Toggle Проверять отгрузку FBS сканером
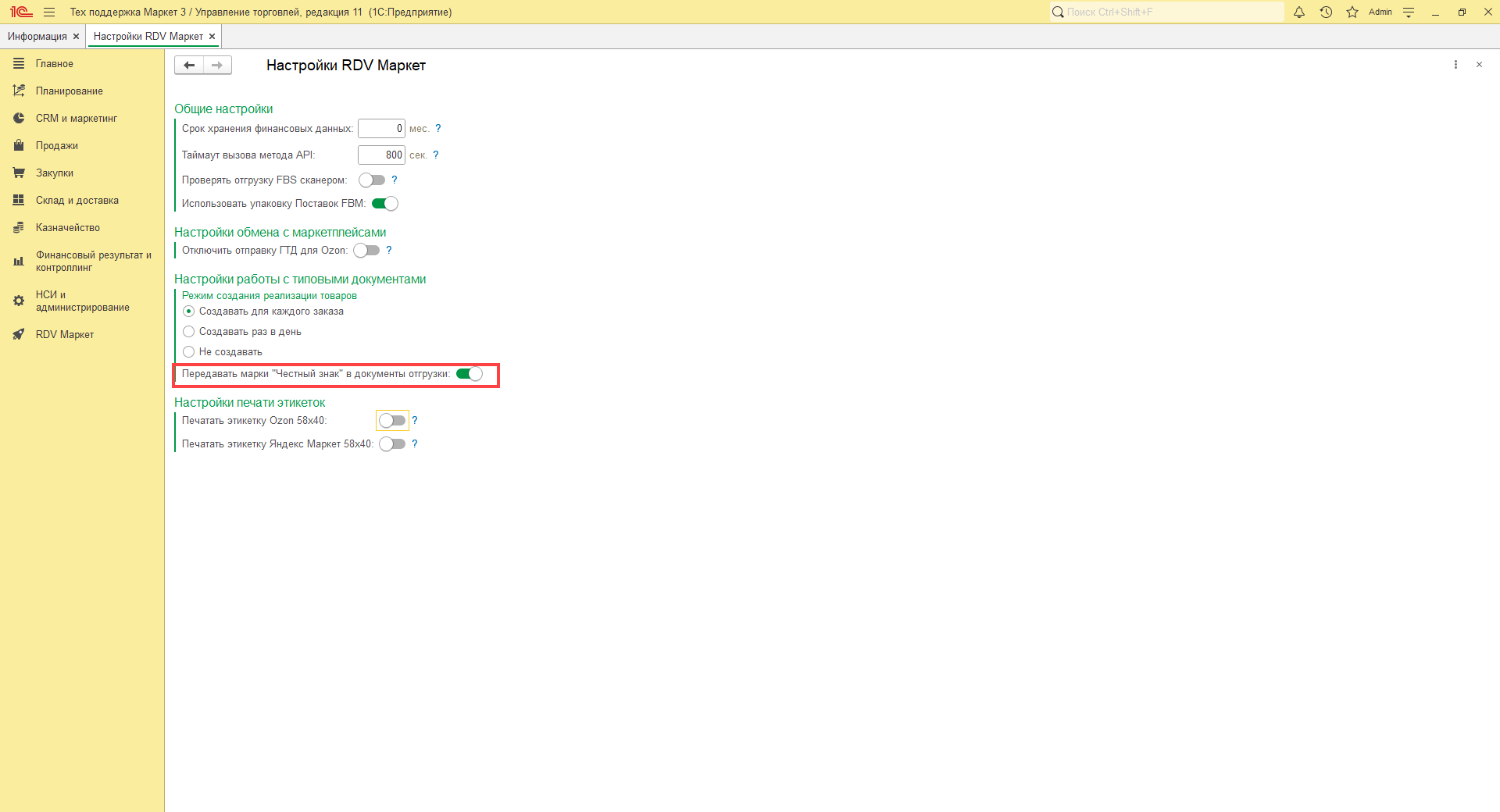 click(372, 180)
